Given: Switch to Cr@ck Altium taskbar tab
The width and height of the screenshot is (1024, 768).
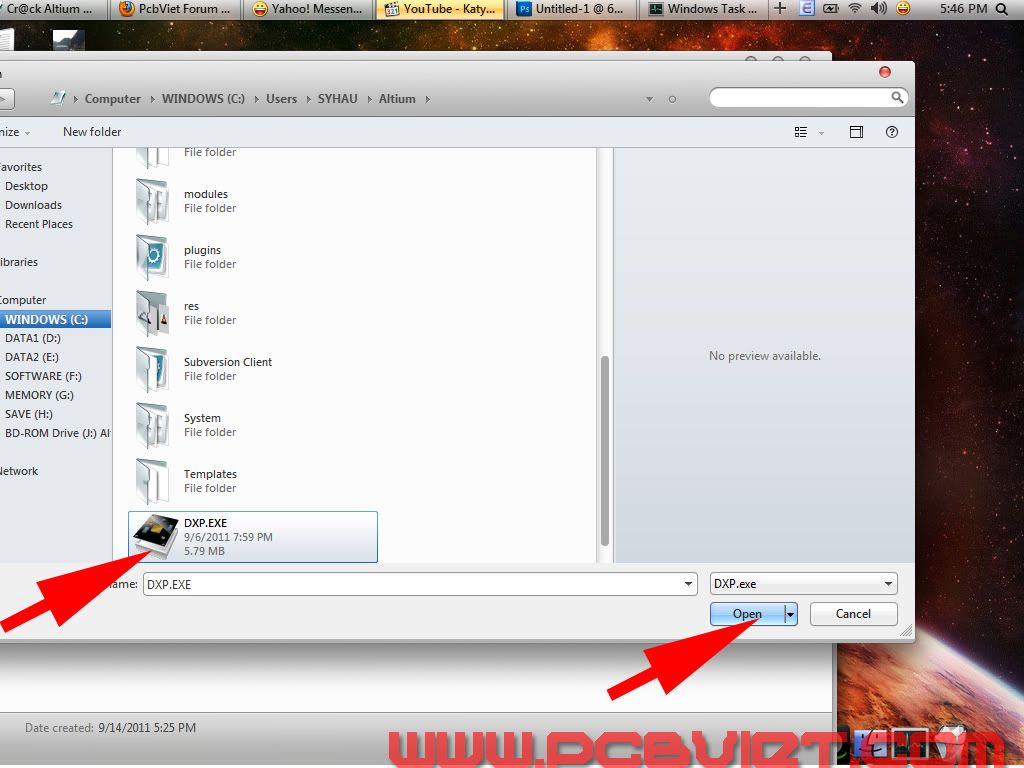Looking at the screenshot, I should (52, 9).
